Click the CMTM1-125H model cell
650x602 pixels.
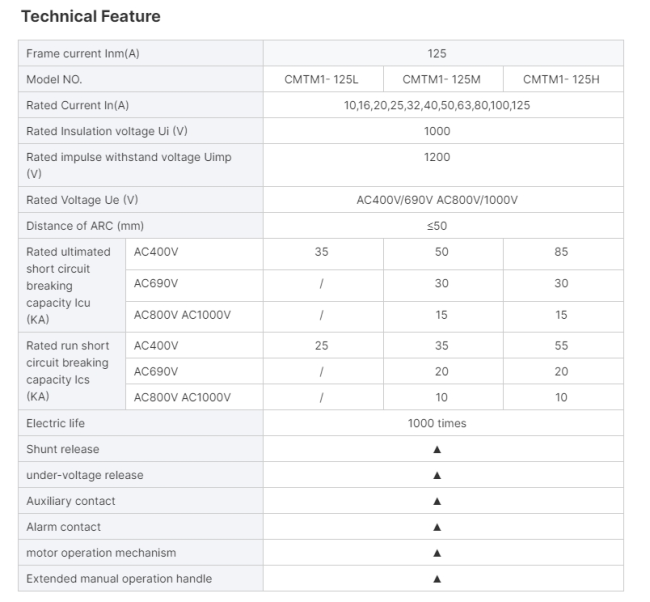click(561, 79)
